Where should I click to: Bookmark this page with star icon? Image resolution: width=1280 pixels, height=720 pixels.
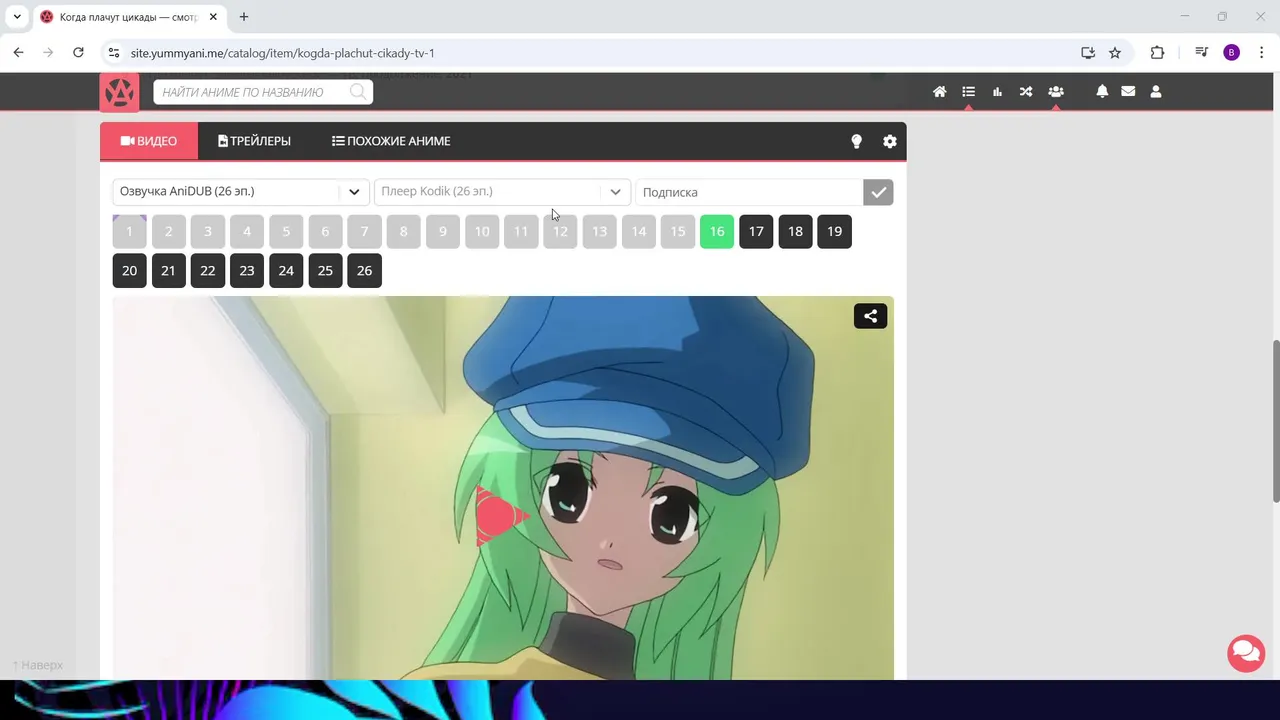(1115, 53)
